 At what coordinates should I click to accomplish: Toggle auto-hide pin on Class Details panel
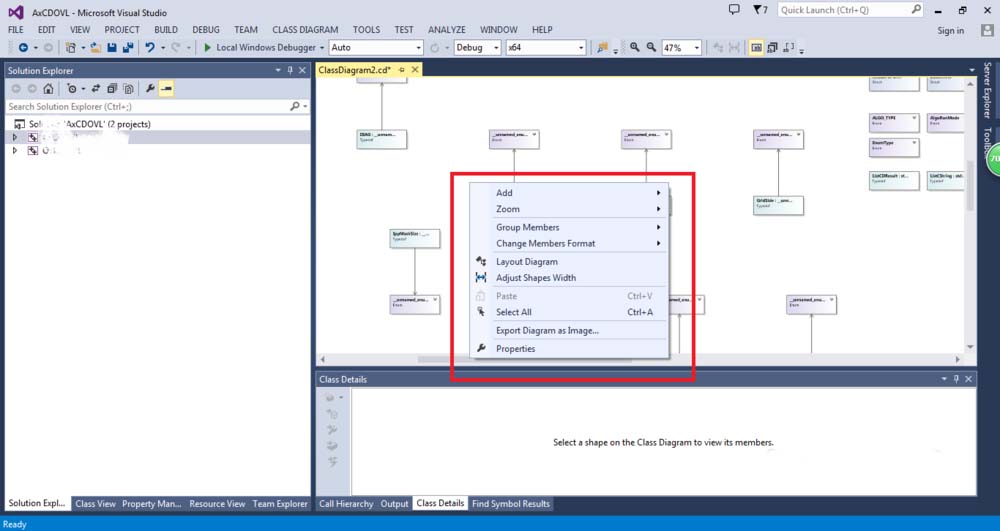956,379
